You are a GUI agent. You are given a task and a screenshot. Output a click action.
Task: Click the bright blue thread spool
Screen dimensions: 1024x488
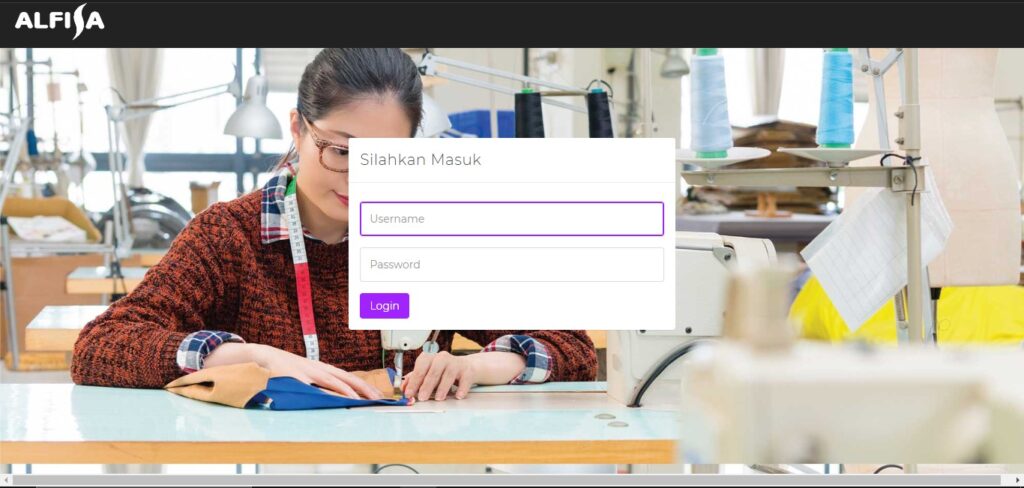pos(837,98)
